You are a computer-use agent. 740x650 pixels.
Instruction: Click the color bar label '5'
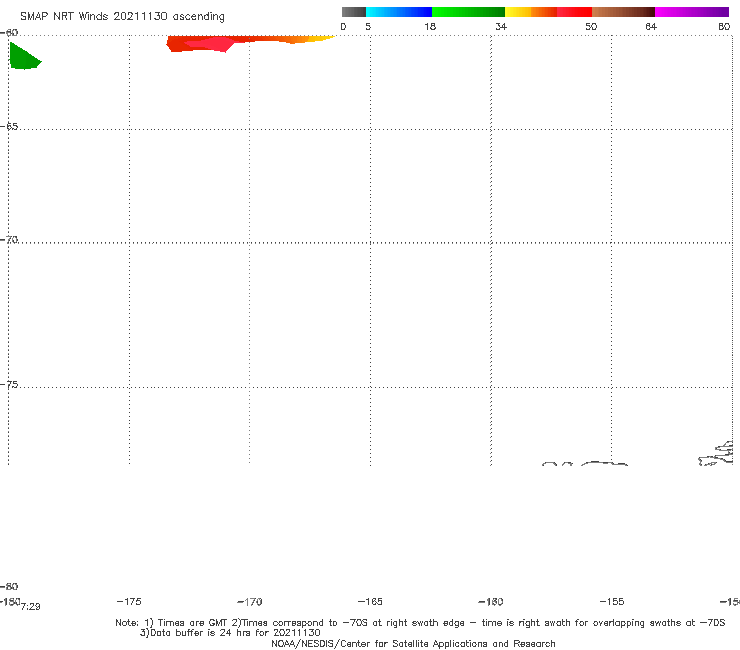click(x=368, y=26)
